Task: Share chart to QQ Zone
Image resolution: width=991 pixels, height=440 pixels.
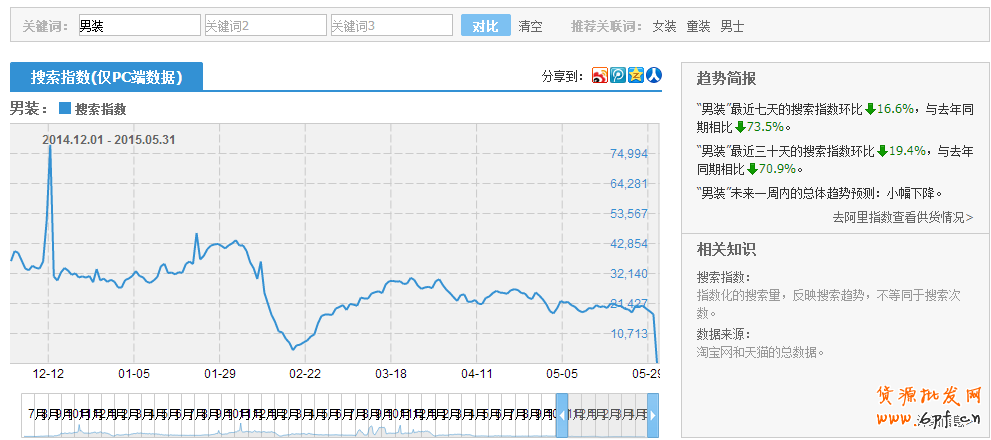Action: [x=635, y=76]
